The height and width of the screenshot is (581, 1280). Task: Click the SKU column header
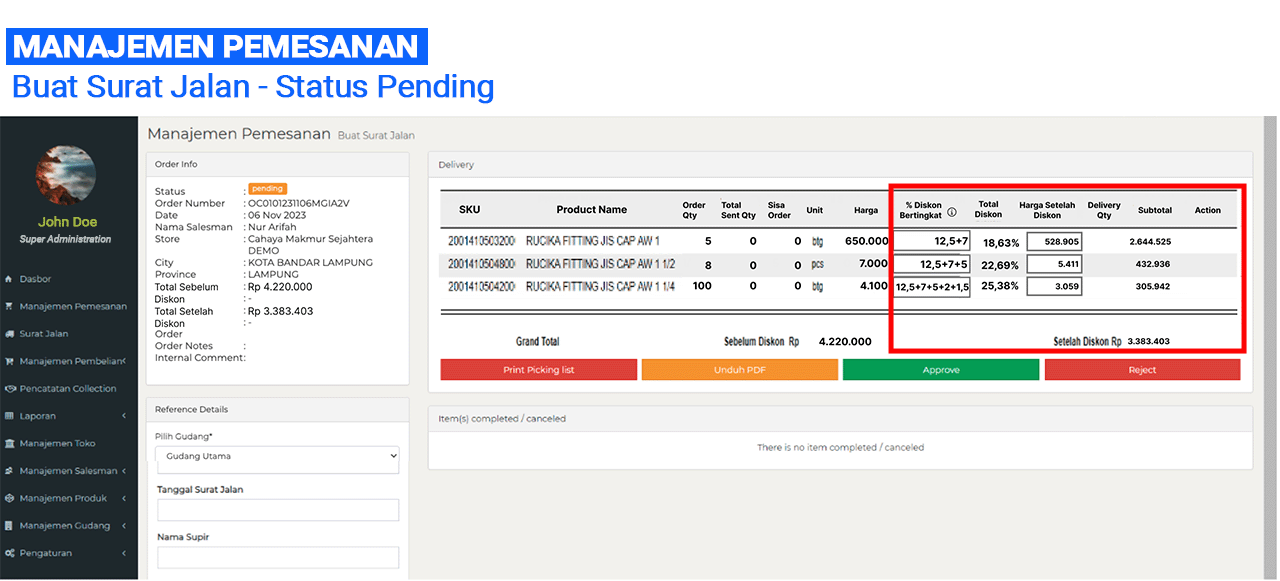coord(470,210)
